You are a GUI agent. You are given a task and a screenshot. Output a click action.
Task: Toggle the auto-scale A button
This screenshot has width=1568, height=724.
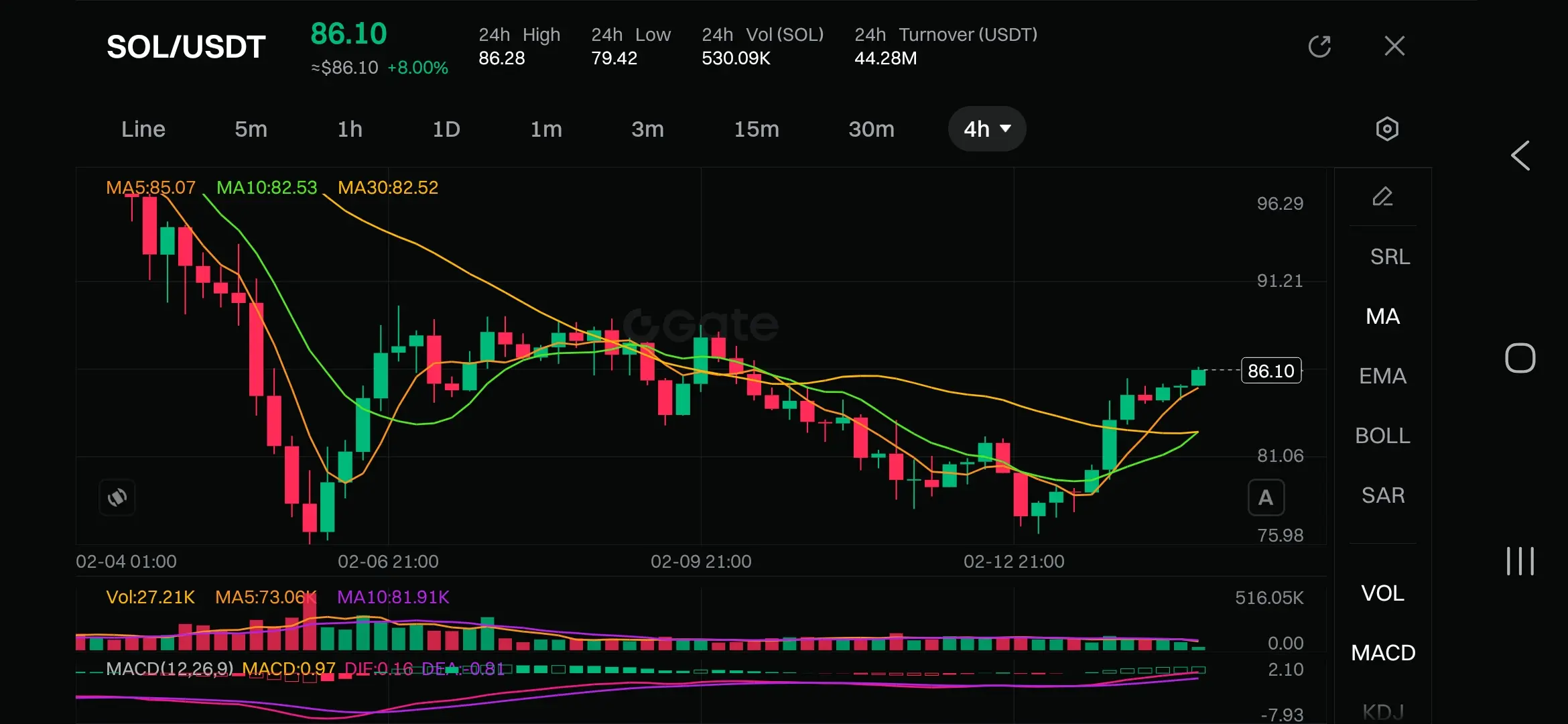point(1265,497)
